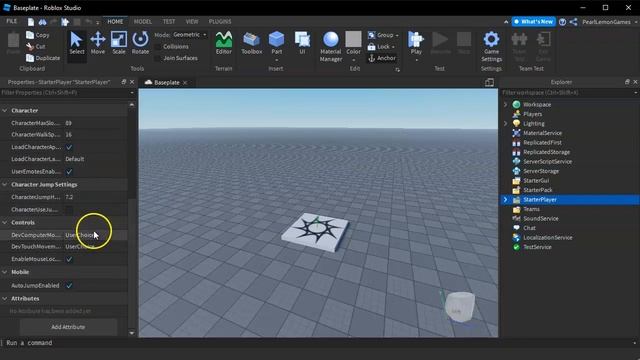Collapse the Attributes section
This screenshot has width=640, height=360.
click(5, 298)
